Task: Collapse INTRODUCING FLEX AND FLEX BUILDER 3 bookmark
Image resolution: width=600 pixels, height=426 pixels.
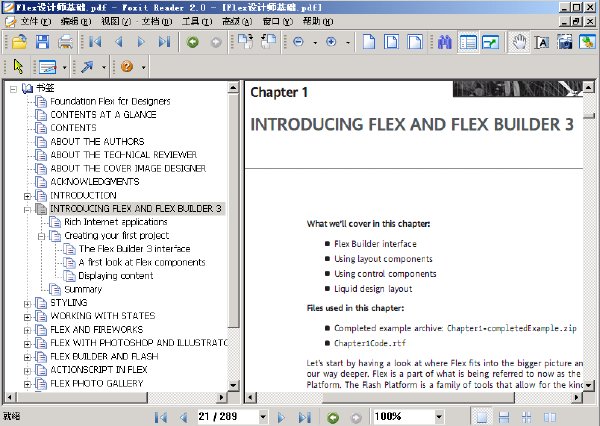Action: [x=27, y=209]
